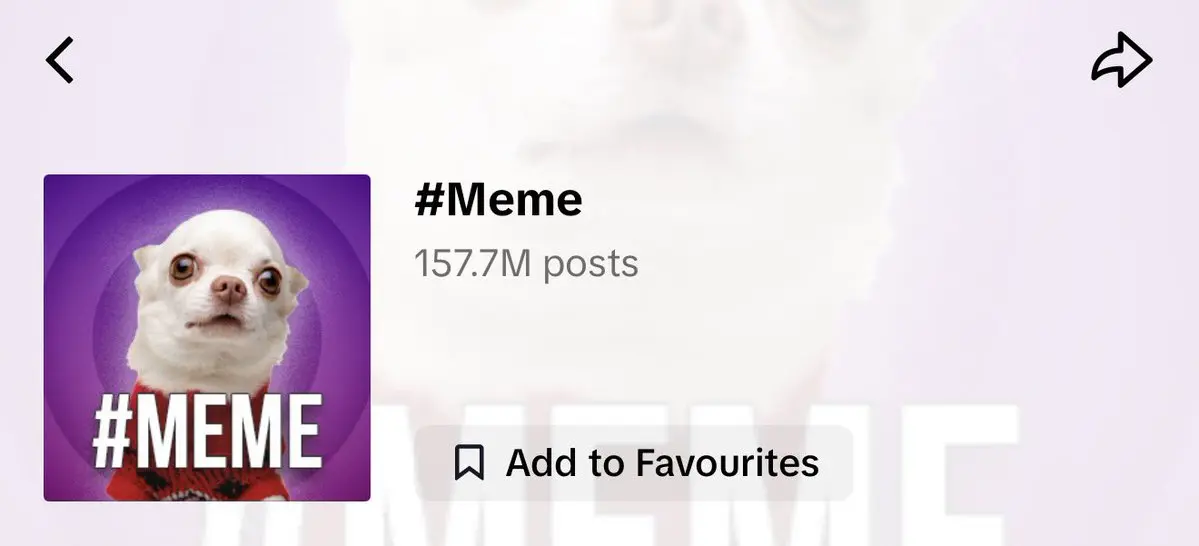Click the faded MEME banner text in background

pos(612,474)
